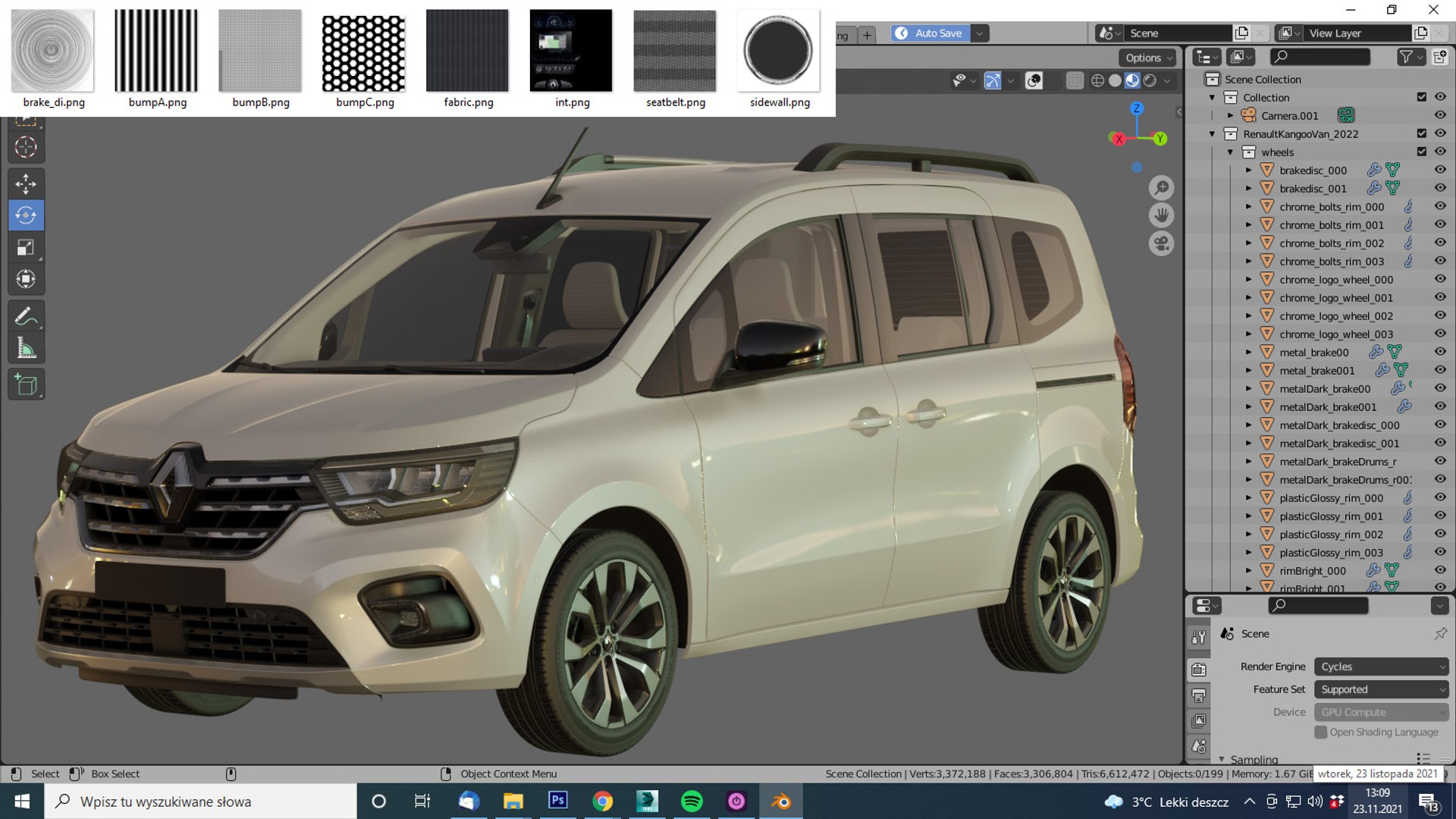Open properties editor type dropdown

1207,605
